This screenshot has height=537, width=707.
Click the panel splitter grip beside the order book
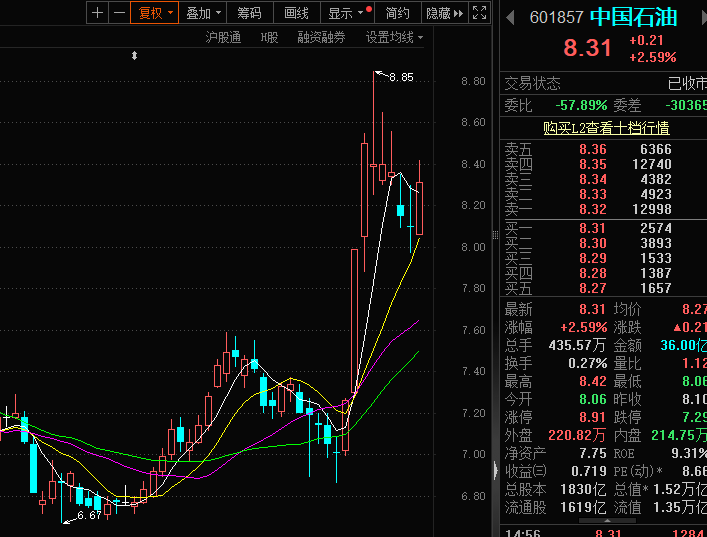(496, 235)
